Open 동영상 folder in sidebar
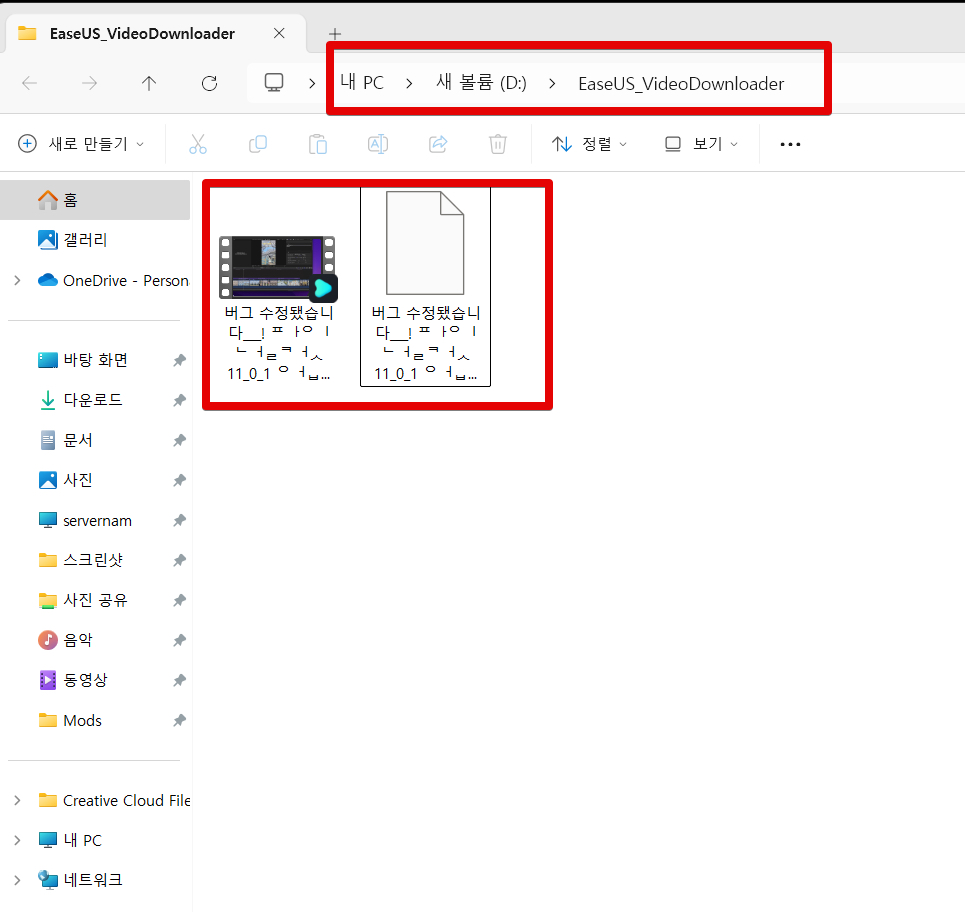This screenshot has height=912, width=965. [85, 680]
